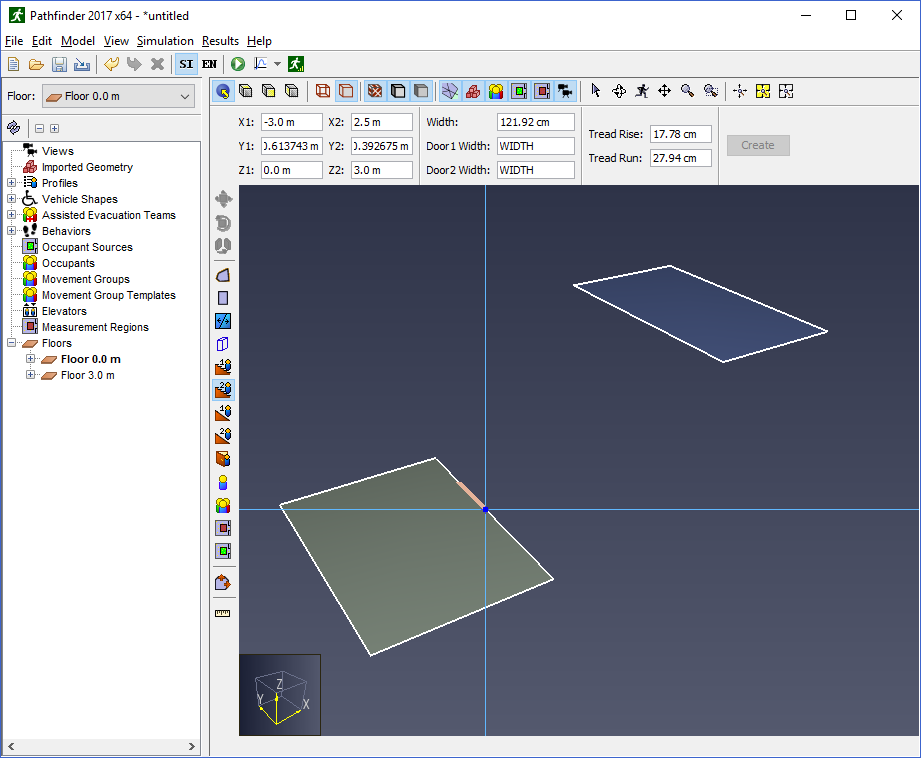Click the Run Simulation green play icon
This screenshot has height=758, width=921.
[238, 64]
